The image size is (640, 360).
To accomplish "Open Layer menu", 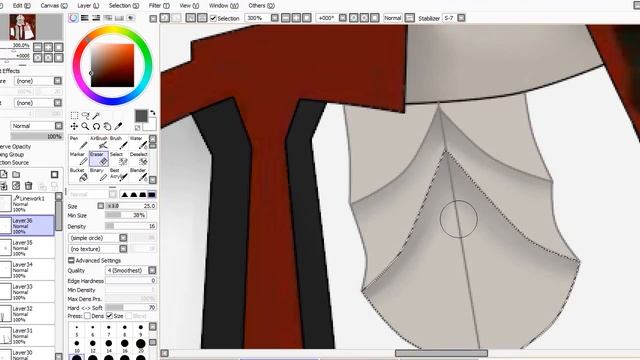I will (88, 6).
